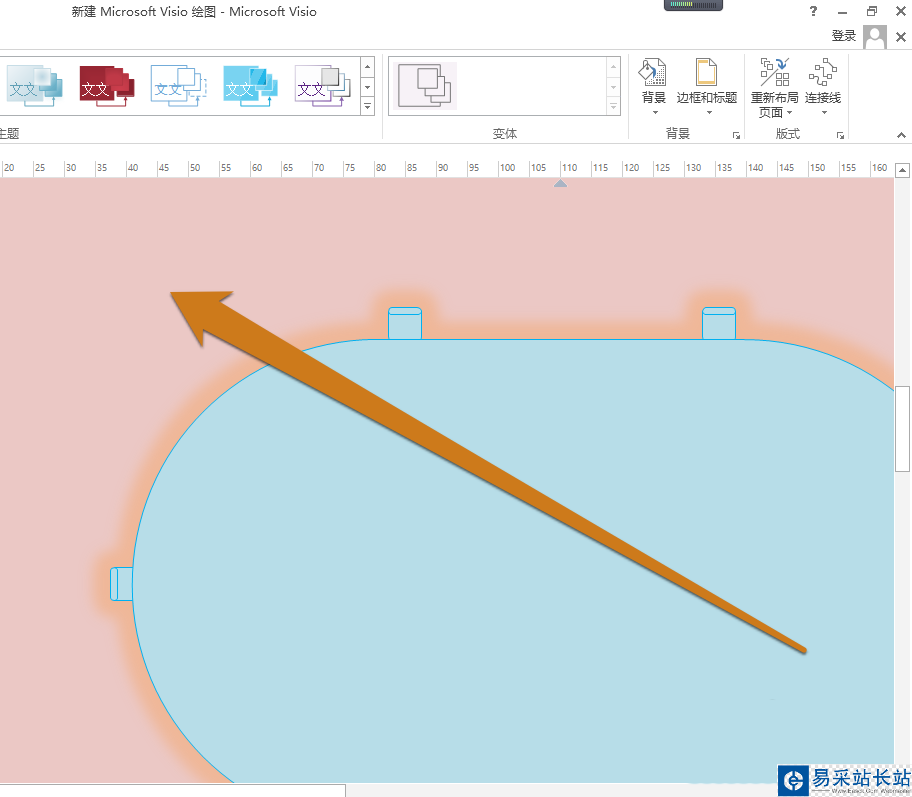This screenshot has width=912, height=797.
Task: Click the vertical scrollbar up arrow
Action: 902,170
